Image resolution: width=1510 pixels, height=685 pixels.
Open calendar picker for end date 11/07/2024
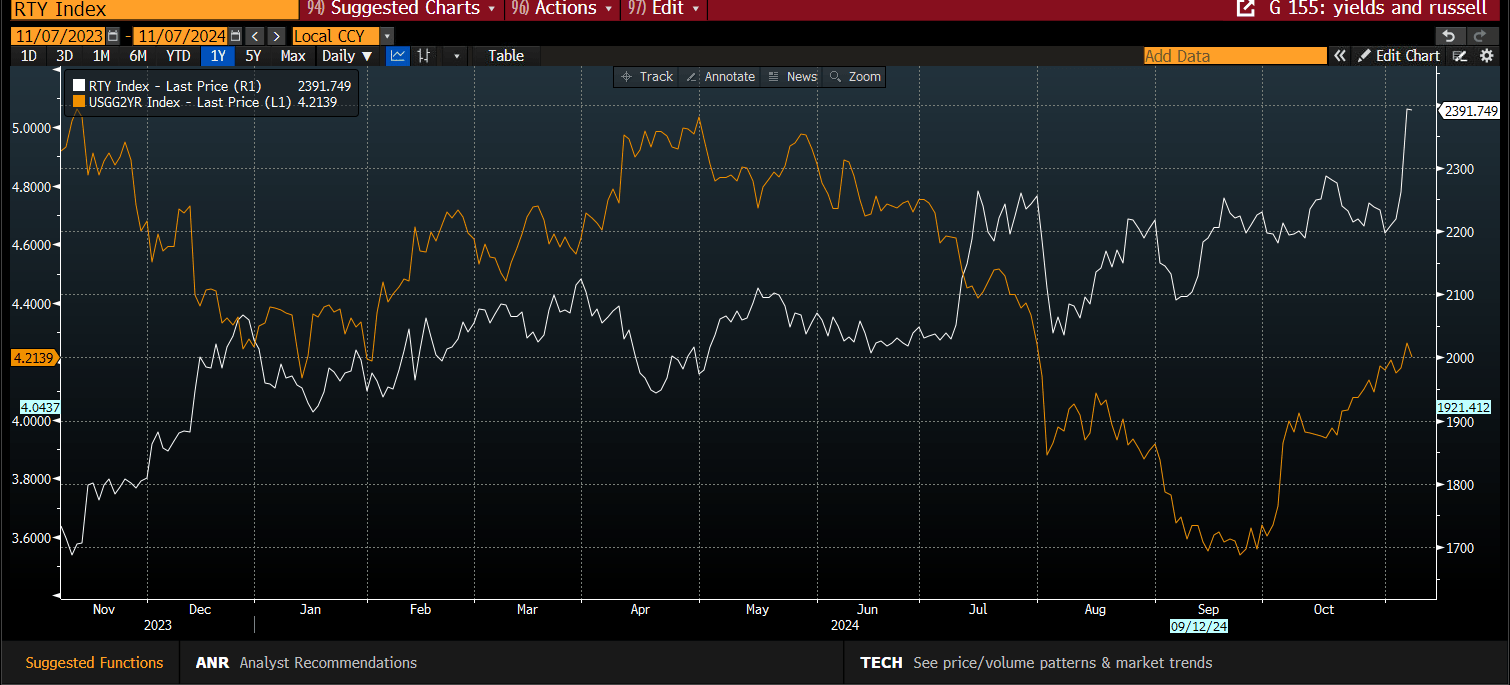pyautogui.click(x=235, y=36)
